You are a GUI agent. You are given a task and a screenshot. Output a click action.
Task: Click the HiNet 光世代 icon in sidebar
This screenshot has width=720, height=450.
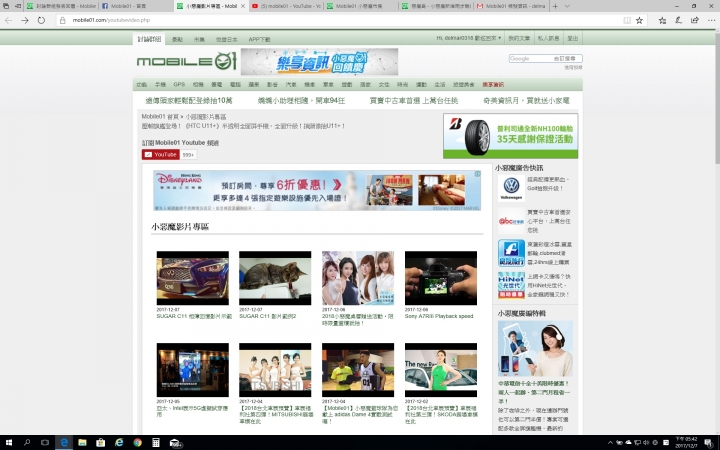[511, 285]
